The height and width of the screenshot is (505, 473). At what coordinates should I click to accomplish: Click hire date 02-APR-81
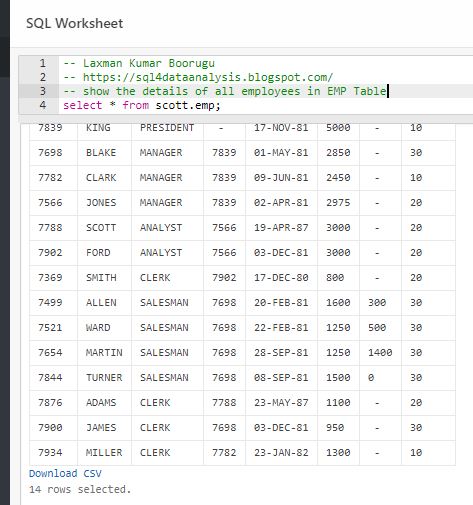pyautogui.click(x=281, y=203)
